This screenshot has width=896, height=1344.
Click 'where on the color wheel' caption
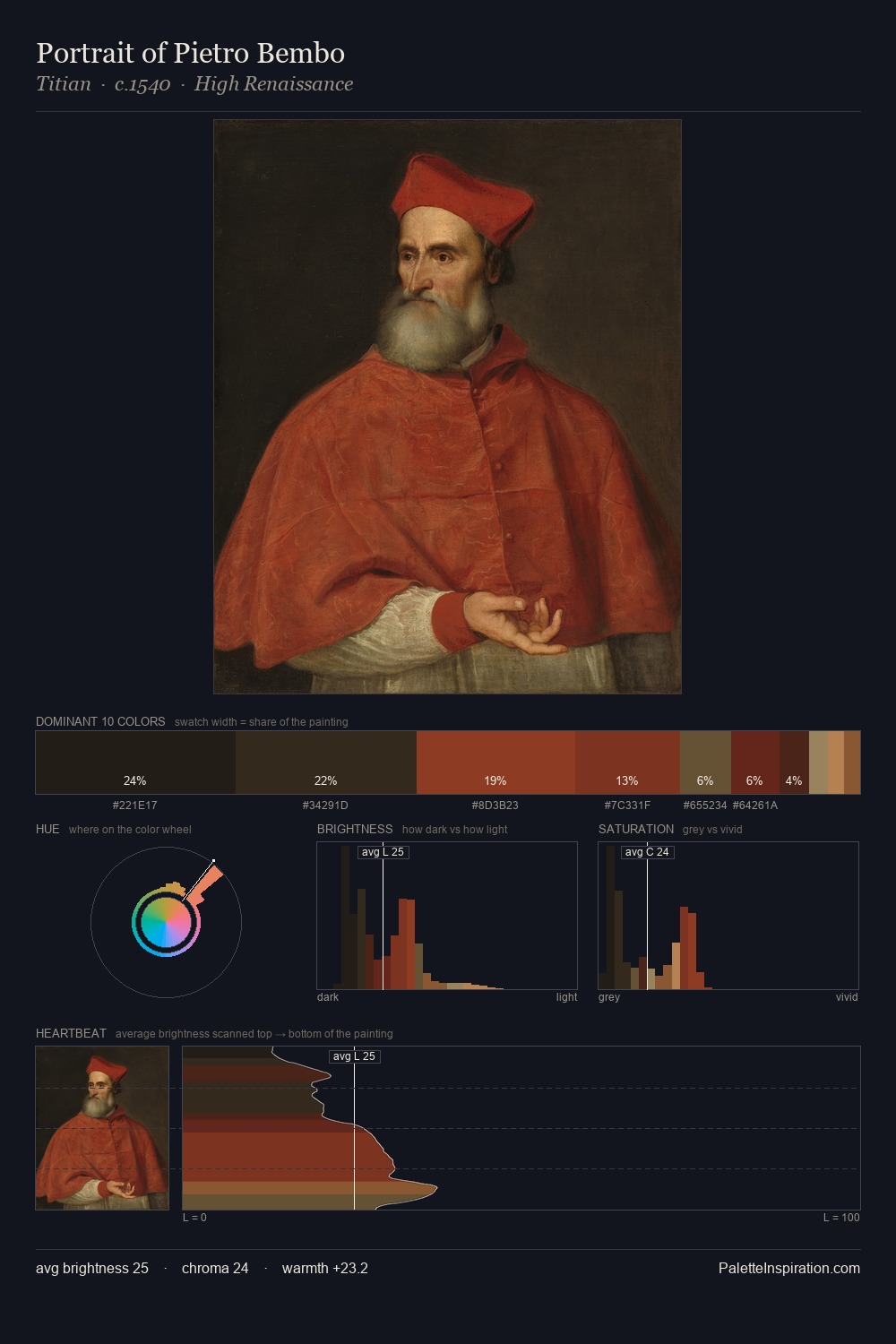[x=130, y=830]
